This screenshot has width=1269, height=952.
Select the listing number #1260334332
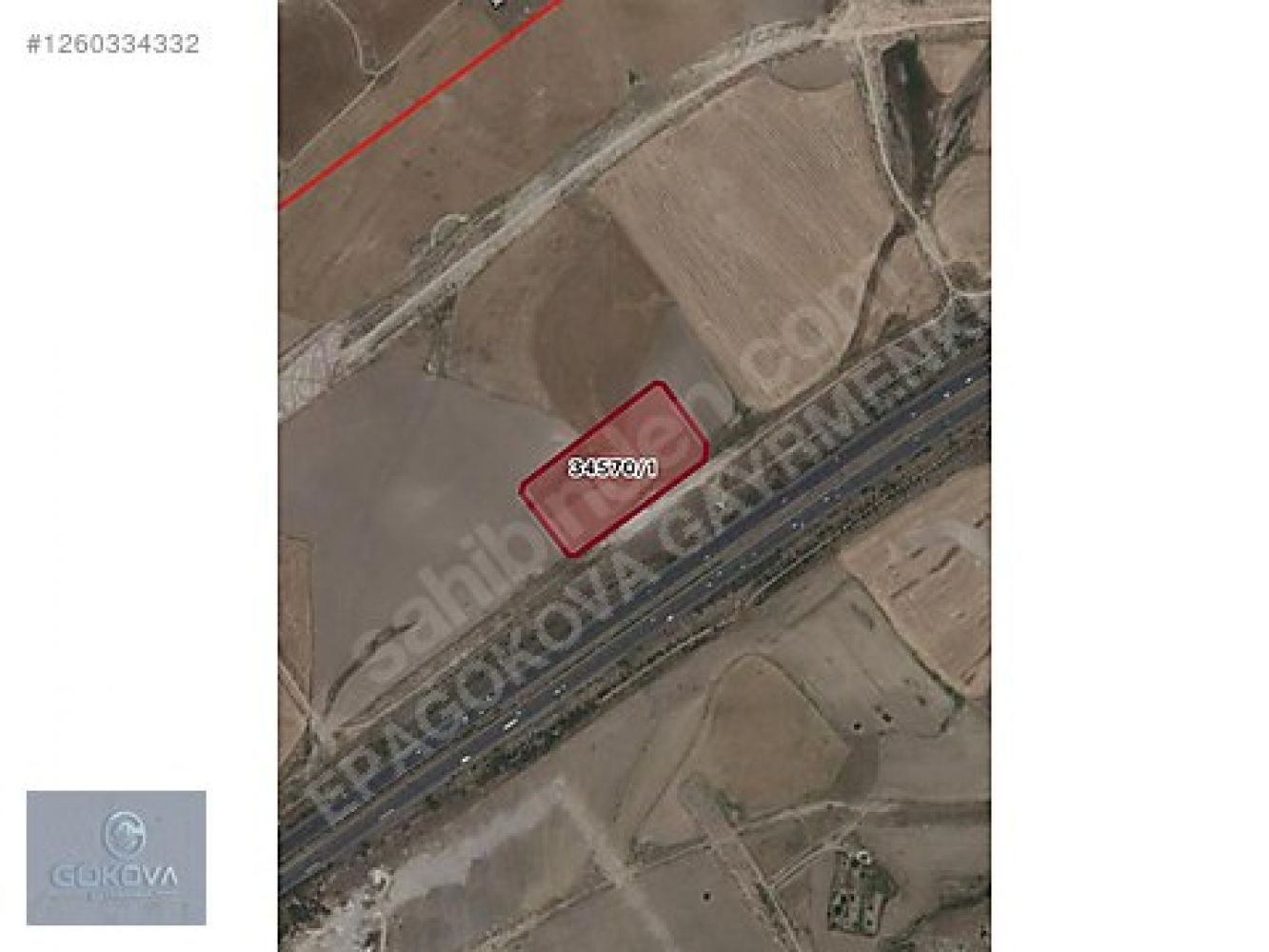[111, 44]
